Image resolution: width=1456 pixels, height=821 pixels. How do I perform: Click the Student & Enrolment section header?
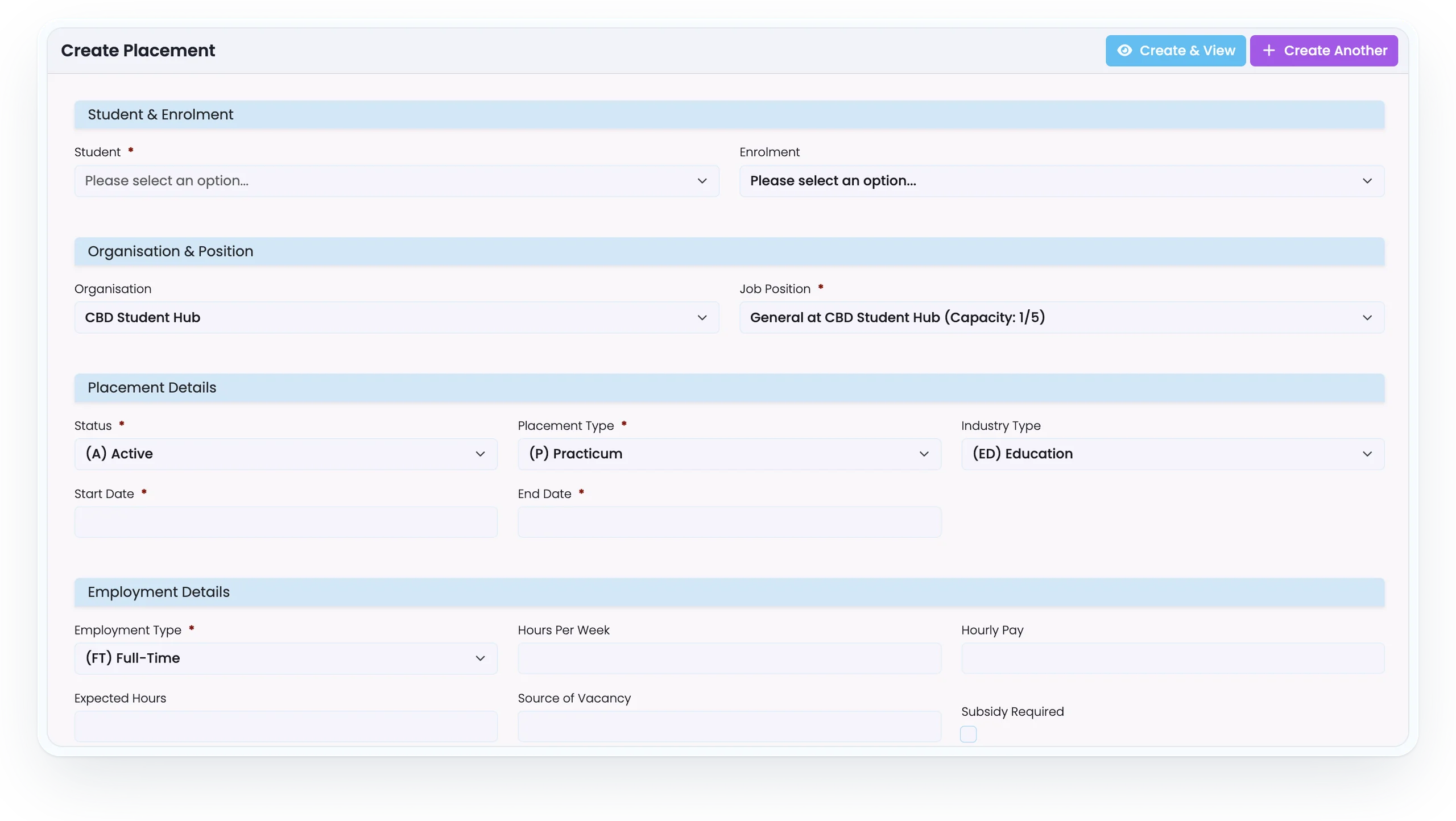tap(729, 115)
